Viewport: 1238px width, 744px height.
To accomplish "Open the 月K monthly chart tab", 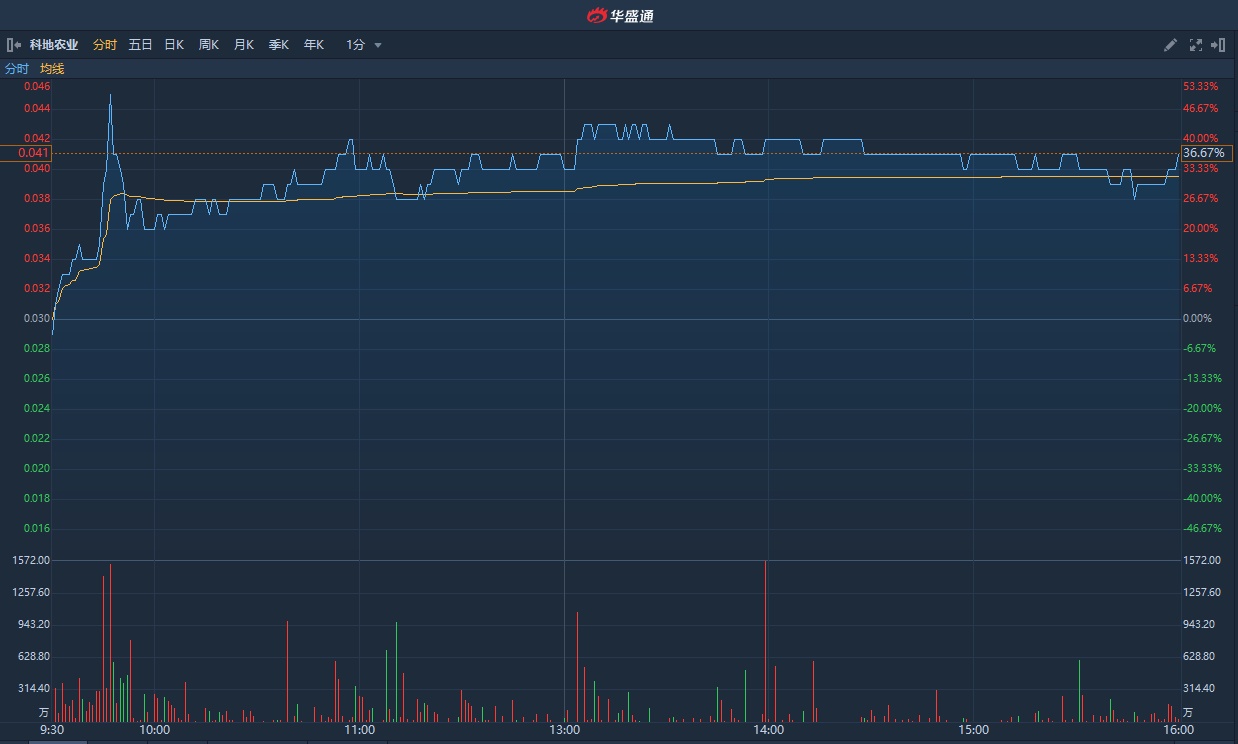I will tap(244, 45).
